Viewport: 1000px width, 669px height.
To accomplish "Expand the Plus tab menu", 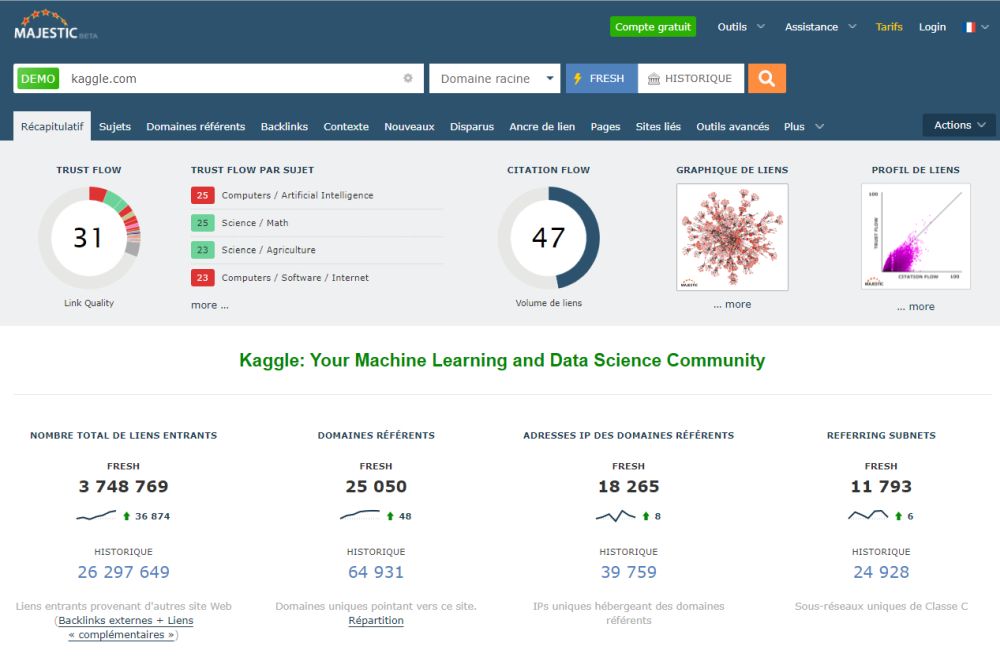I will 804,126.
